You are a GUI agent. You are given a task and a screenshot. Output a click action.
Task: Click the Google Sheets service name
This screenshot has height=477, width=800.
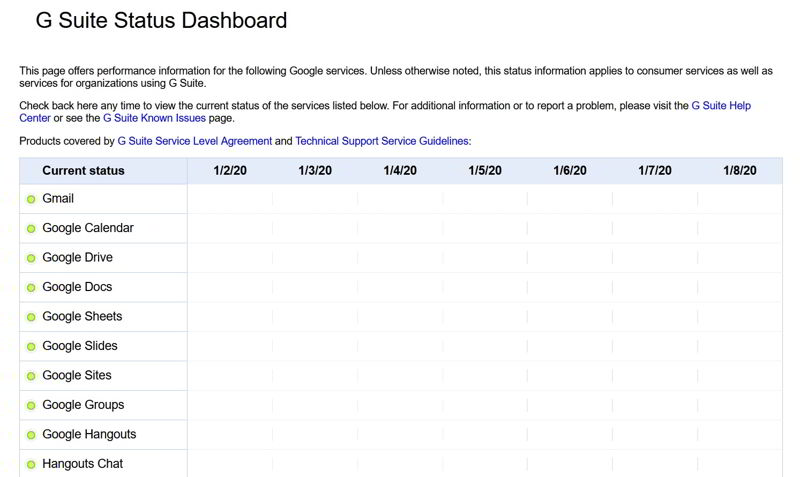(82, 316)
